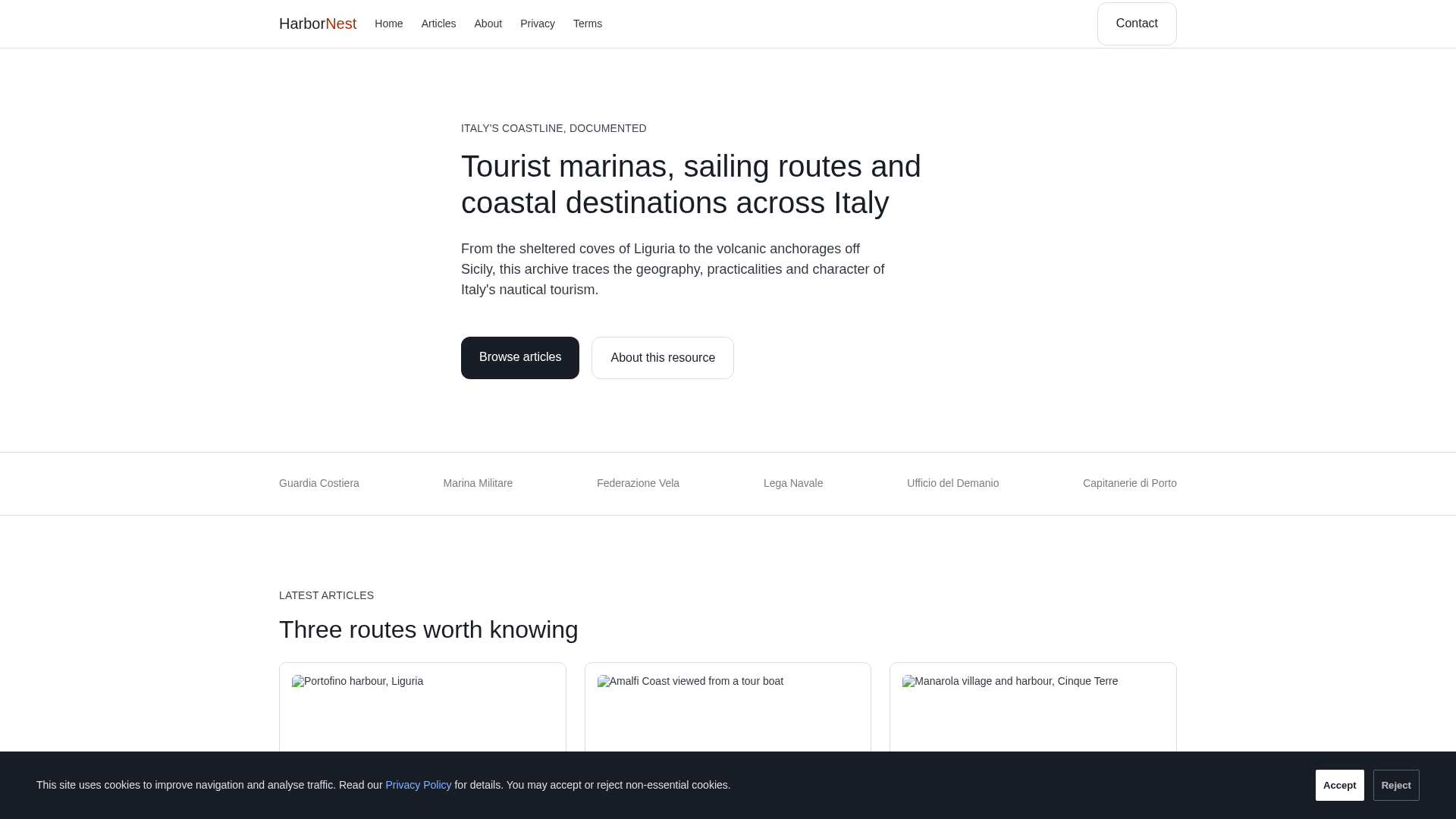Follow the Privacy Policy link in cookie banner
This screenshot has width=1456, height=819.
tap(418, 785)
